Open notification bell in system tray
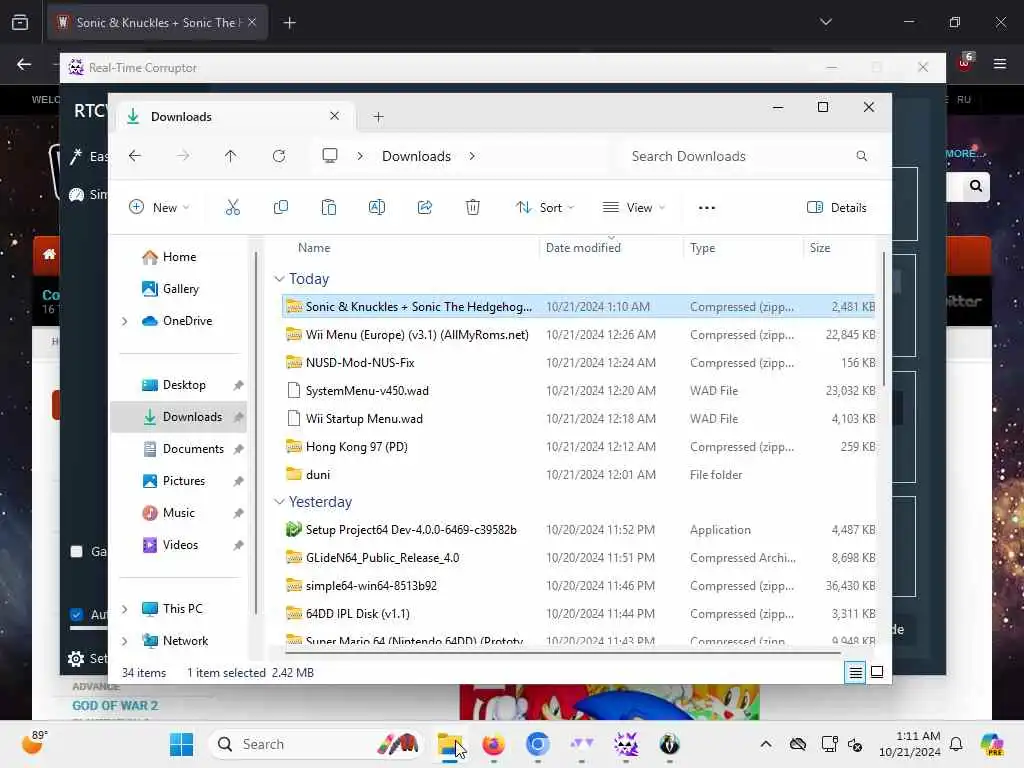Image resolution: width=1024 pixels, height=768 pixels. point(956,744)
